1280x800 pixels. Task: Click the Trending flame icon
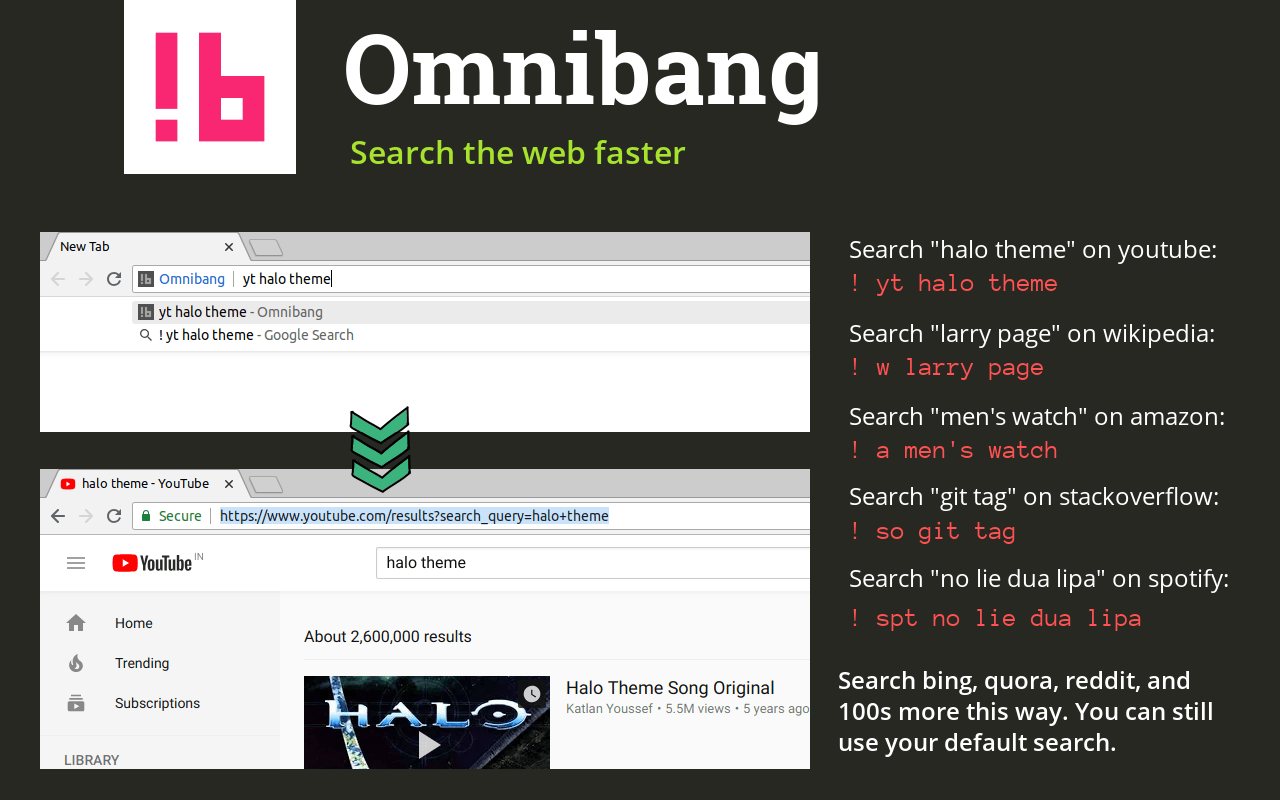pyautogui.click(x=75, y=662)
